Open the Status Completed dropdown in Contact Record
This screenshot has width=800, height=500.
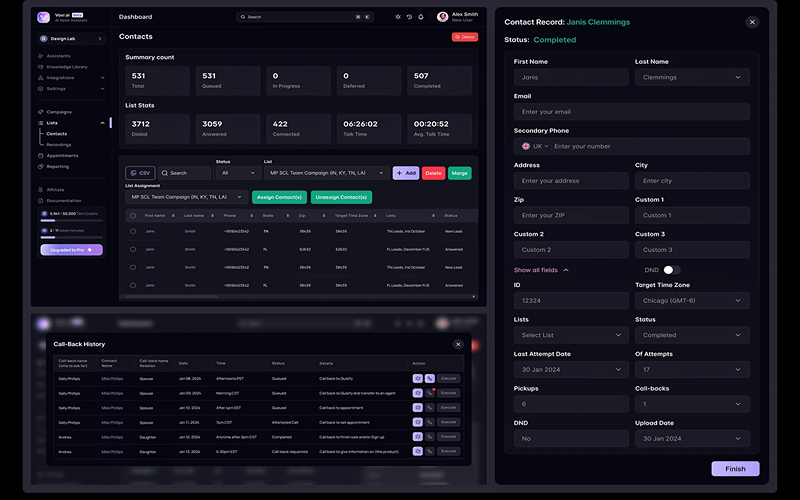coord(692,335)
